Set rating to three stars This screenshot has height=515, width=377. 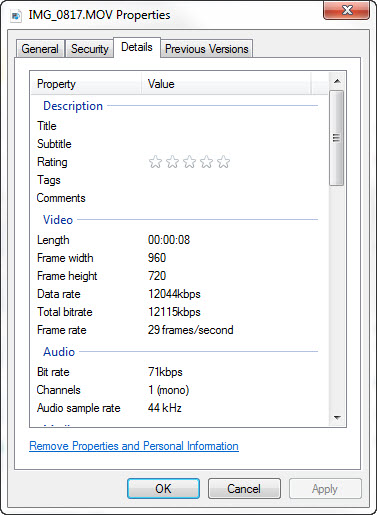tap(189, 162)
